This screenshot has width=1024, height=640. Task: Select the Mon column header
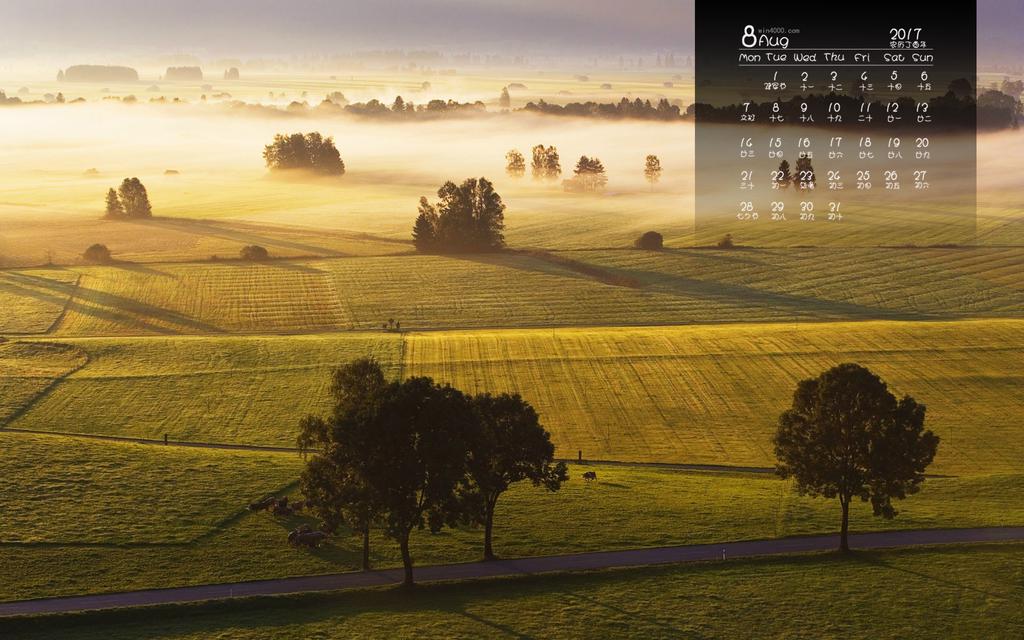pyautogui.click(x=749, y=58)
